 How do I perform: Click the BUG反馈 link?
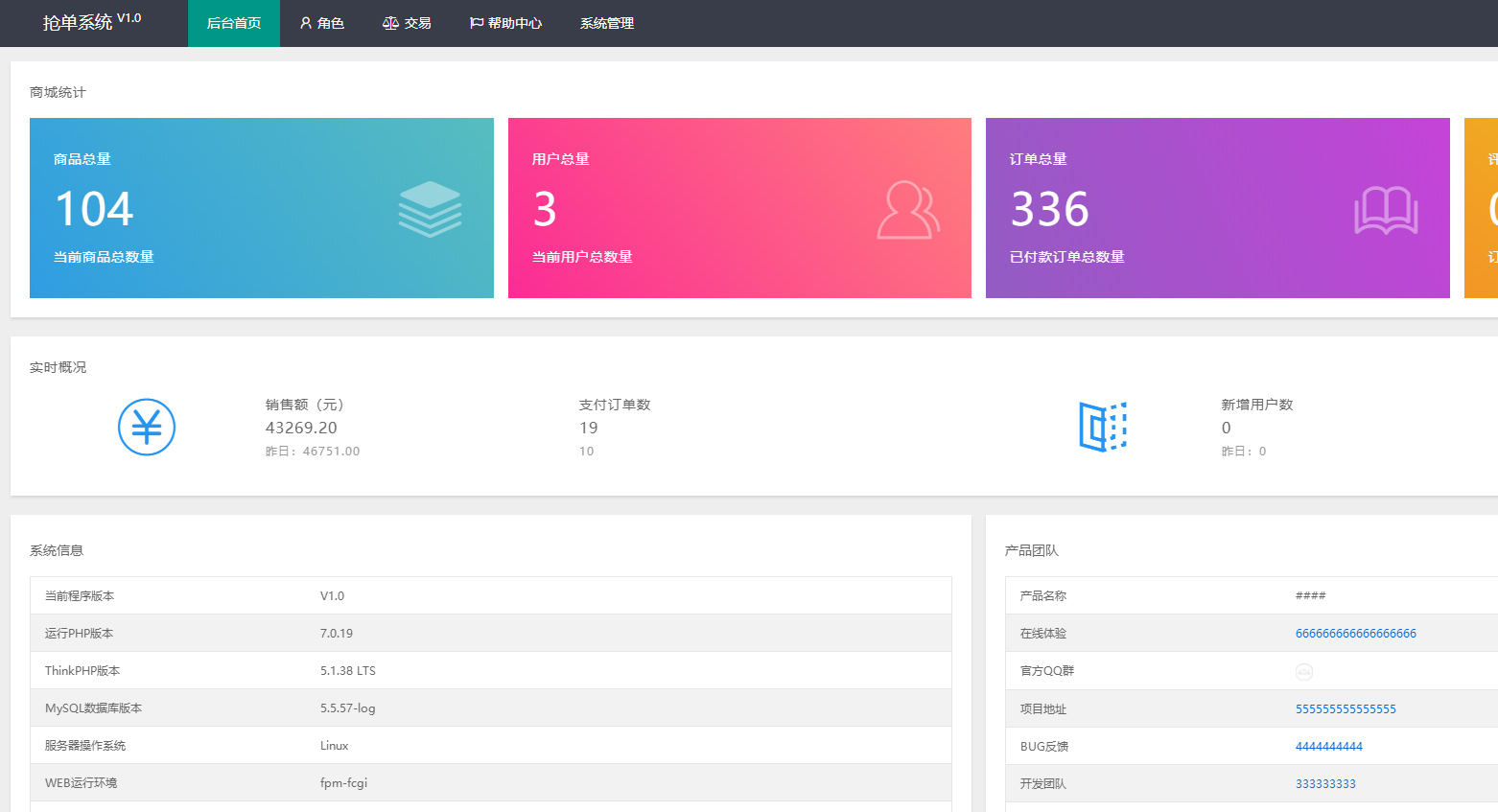(x=1330, y=746)
